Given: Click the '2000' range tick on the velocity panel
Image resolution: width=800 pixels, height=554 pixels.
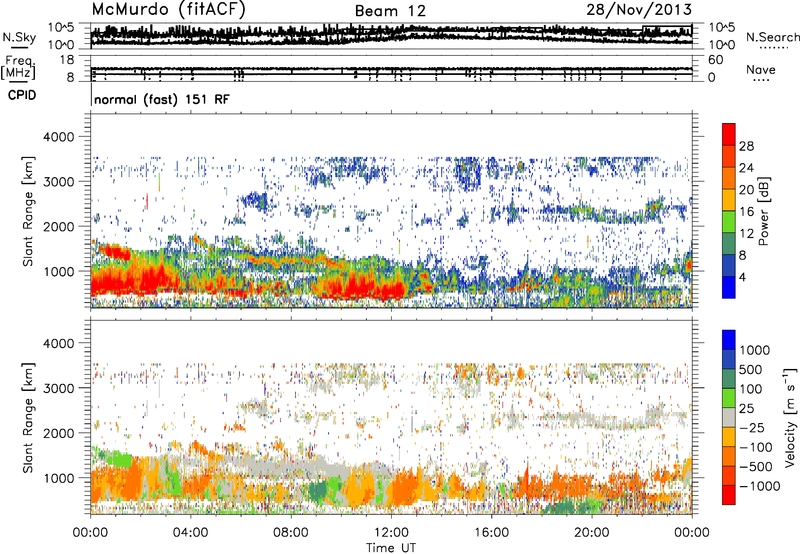Looking at the screenshot, I should pos(58,433).
